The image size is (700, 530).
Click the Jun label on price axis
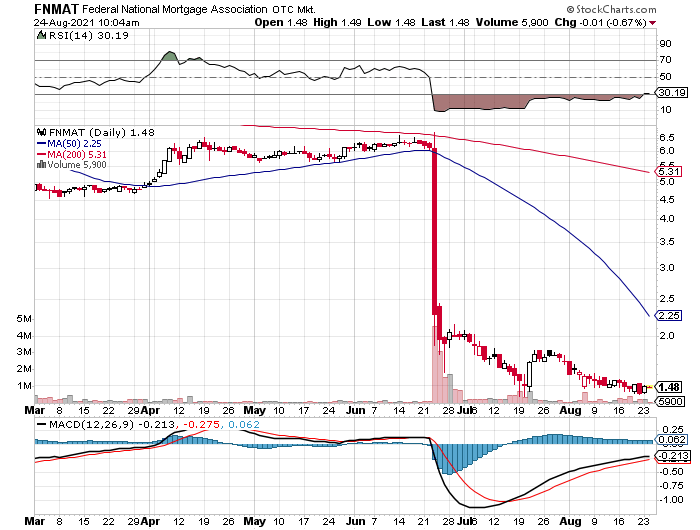point(356,410)
